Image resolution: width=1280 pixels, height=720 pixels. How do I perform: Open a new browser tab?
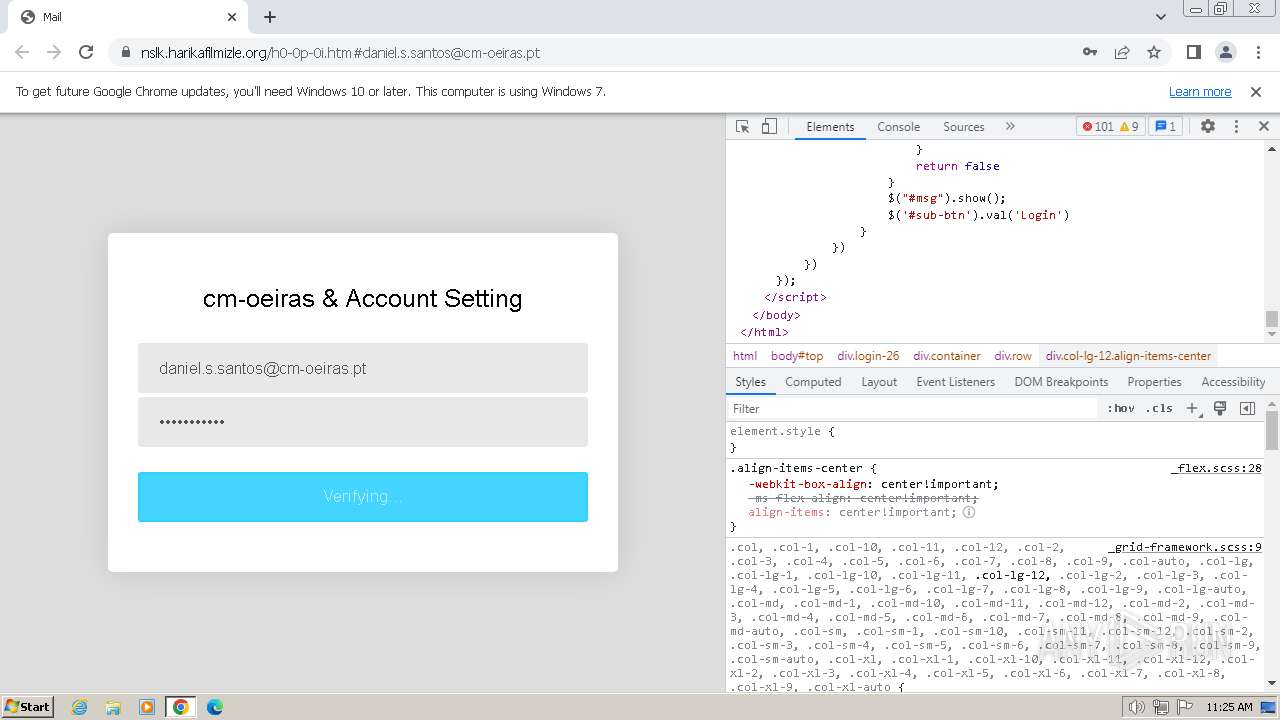(270, 17)
